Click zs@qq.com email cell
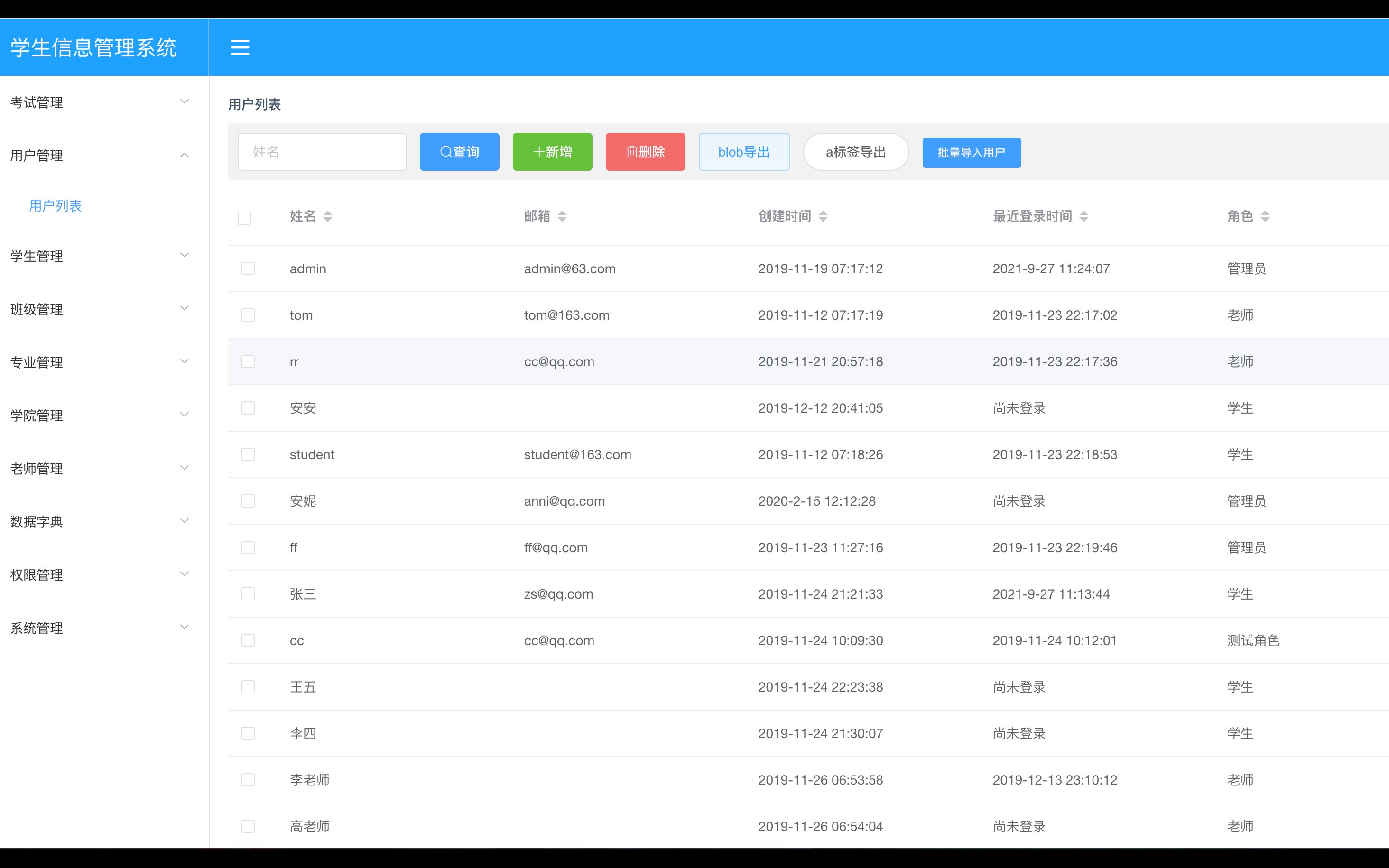 pos(558,594)
